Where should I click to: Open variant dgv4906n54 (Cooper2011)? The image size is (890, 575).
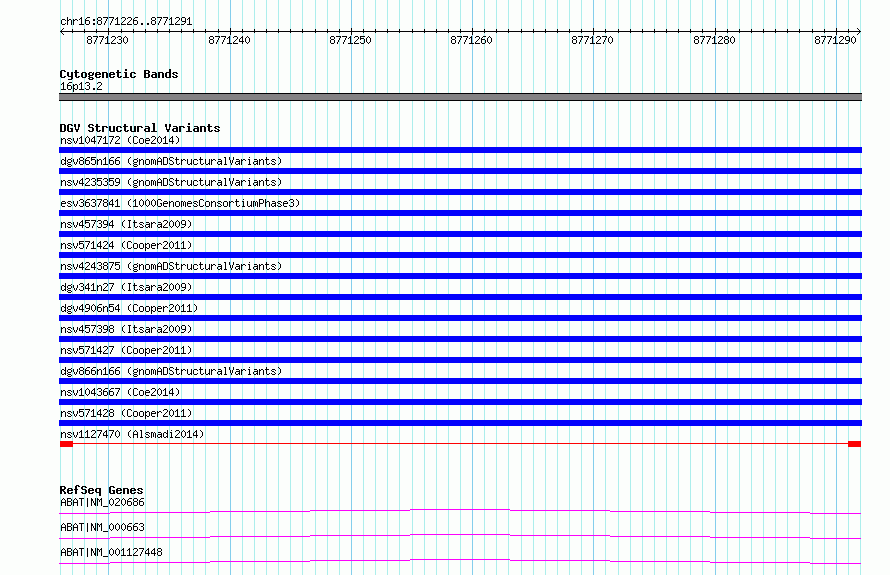point(129,308)
